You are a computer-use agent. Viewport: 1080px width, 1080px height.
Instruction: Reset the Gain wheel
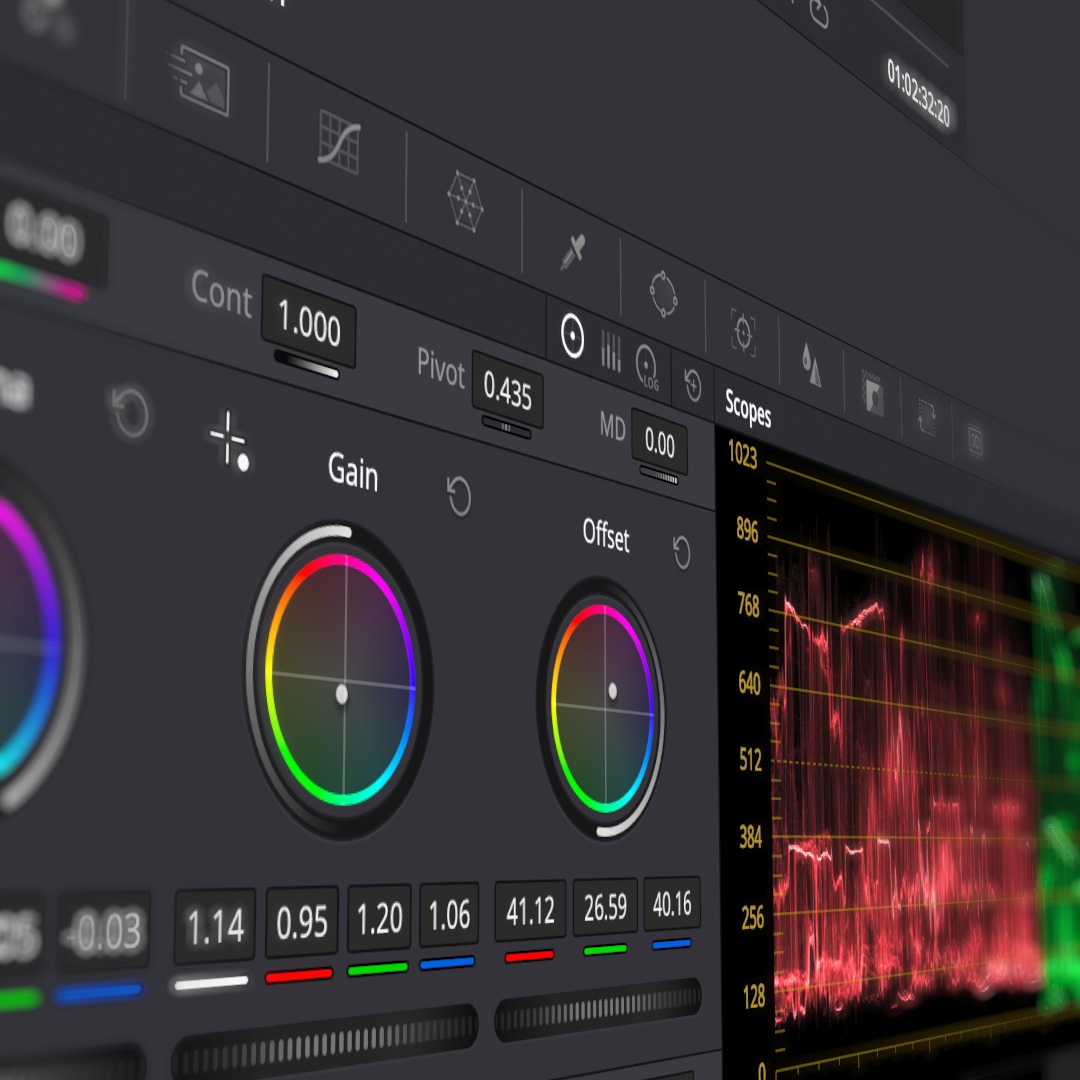459,495
